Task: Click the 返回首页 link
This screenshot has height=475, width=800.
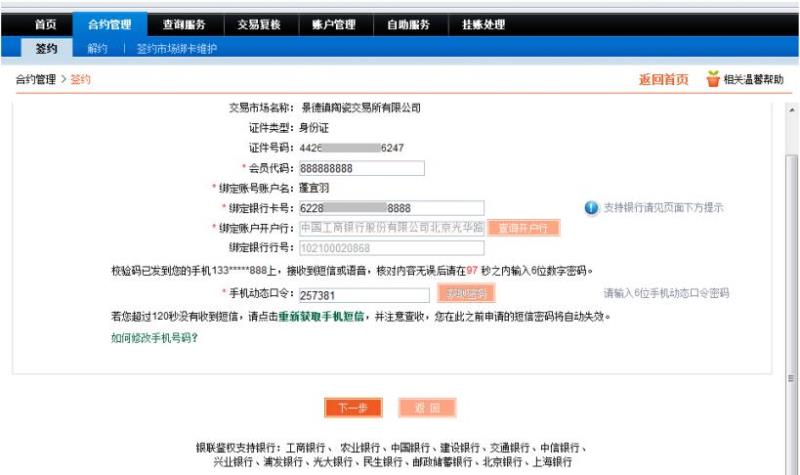Action: click(663, 80)
